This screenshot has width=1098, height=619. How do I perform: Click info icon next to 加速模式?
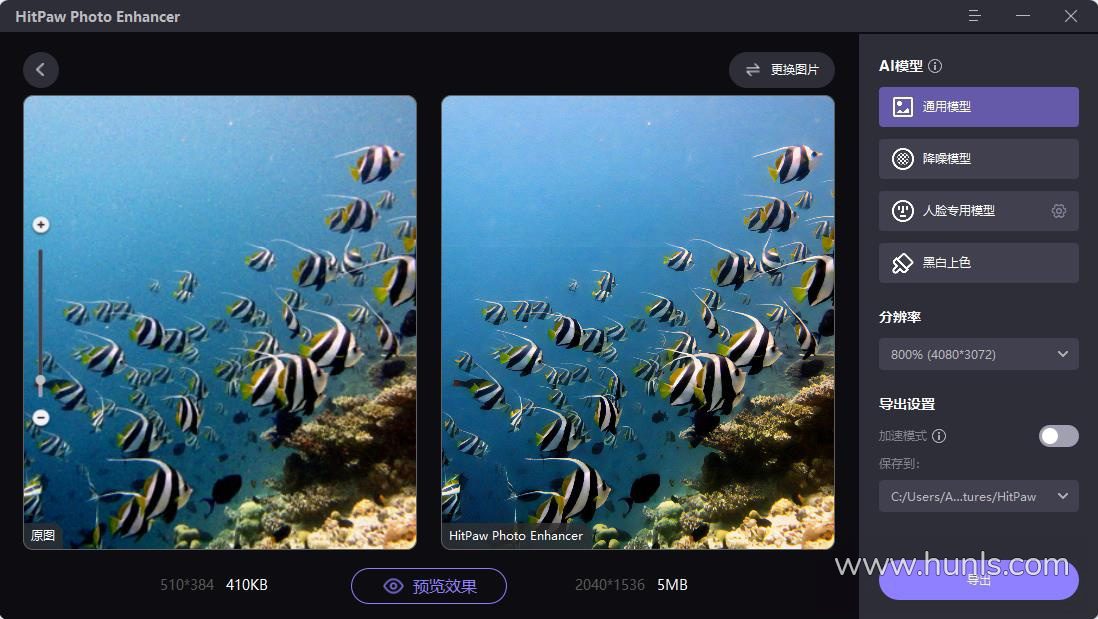(x=939, y=436)
